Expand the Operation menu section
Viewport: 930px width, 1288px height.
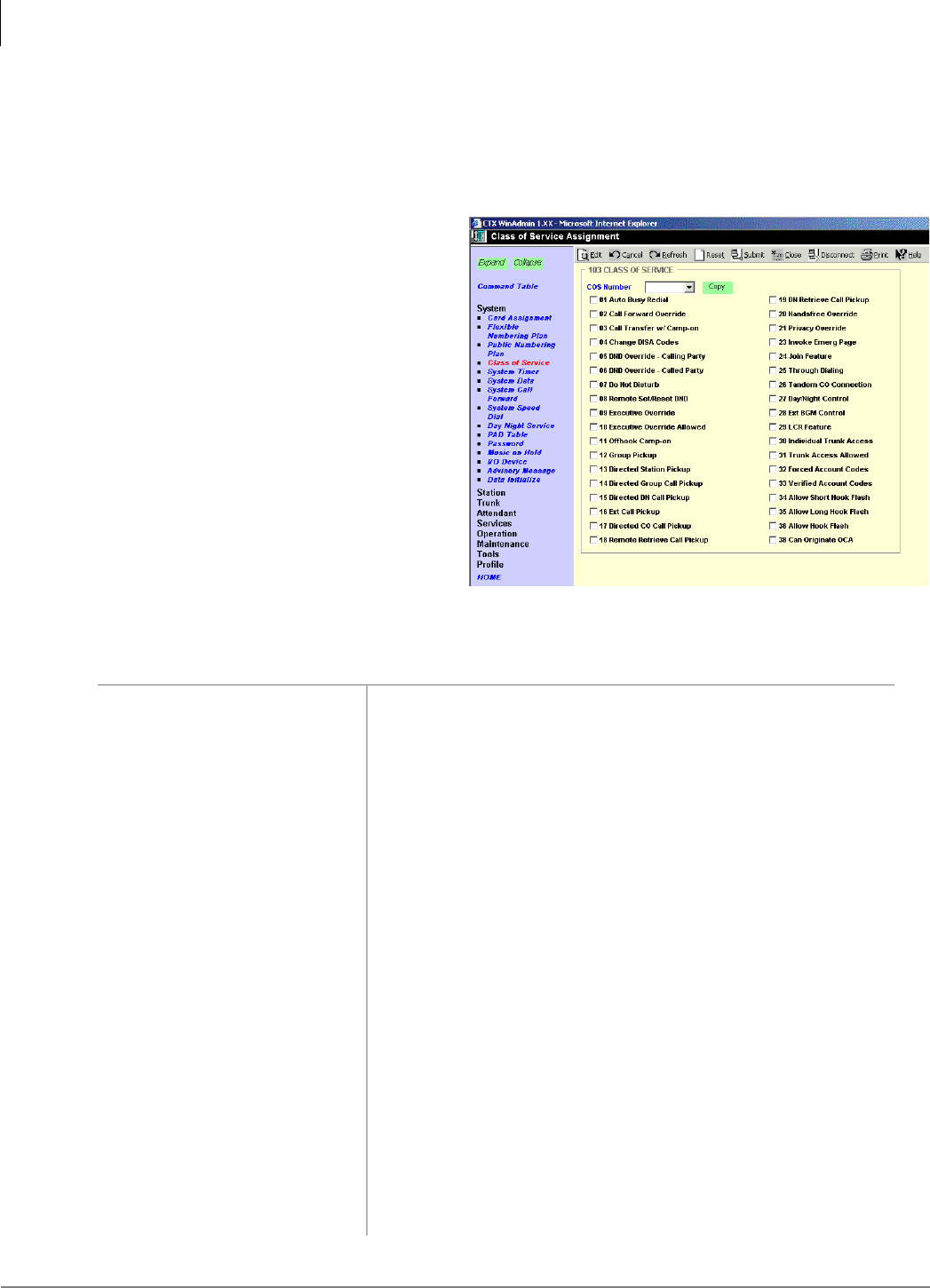[x=497, y=534]
